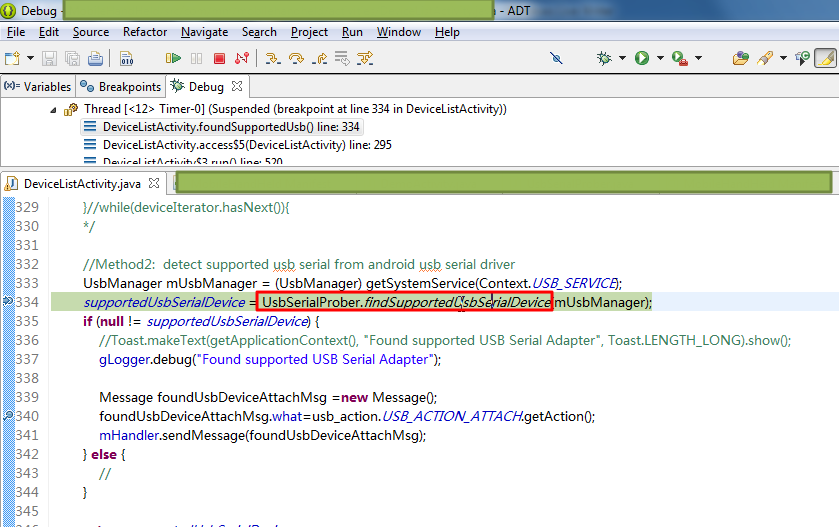Open the Refactor menu

tap(145, 32)
